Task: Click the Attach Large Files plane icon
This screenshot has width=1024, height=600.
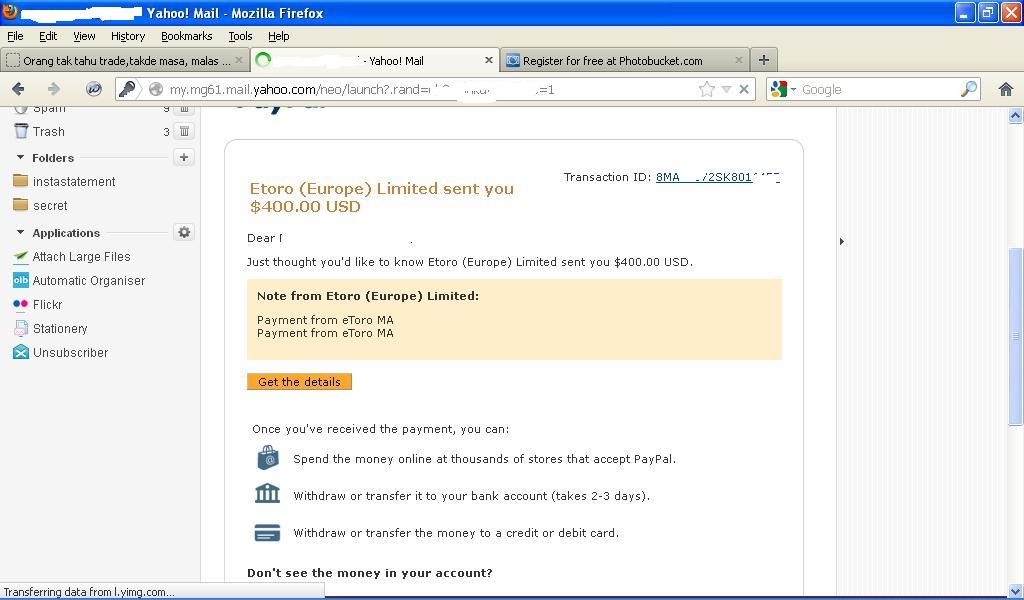Action: click(21, 257)
